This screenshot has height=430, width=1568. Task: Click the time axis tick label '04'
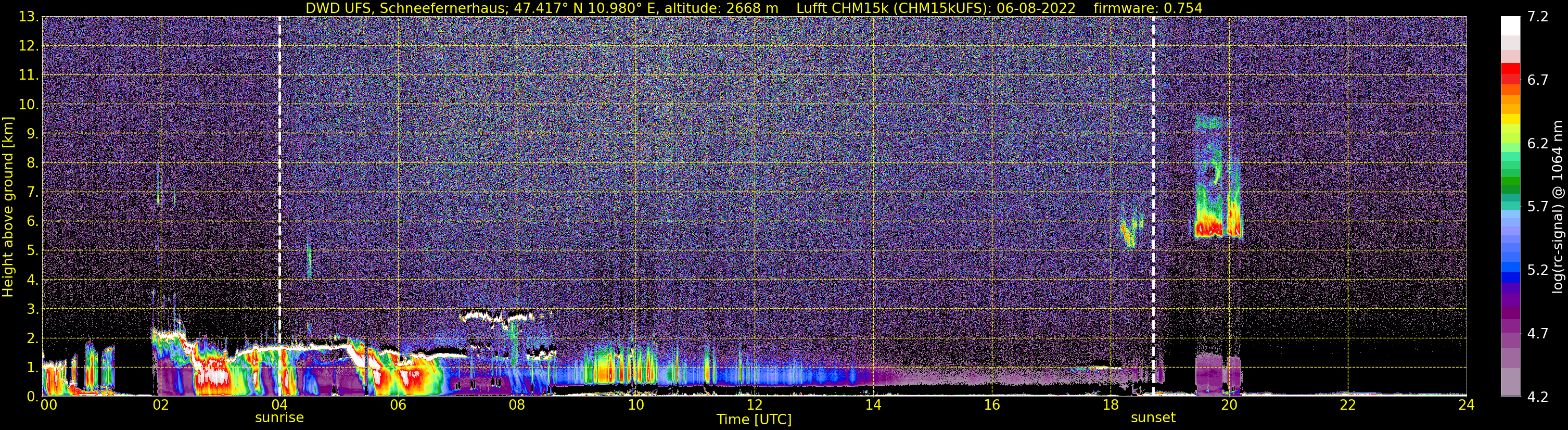279,405
